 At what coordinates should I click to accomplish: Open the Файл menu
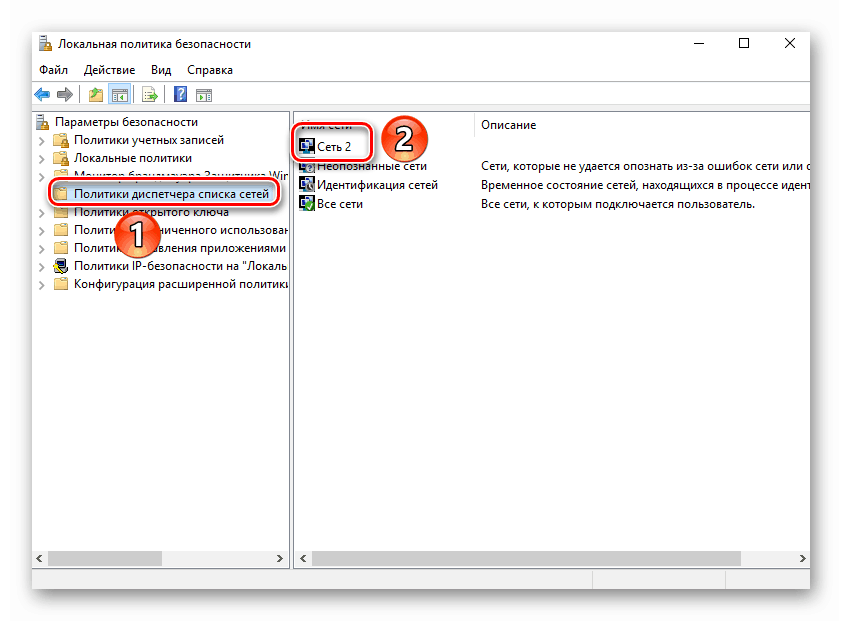(x=53, y=70)
